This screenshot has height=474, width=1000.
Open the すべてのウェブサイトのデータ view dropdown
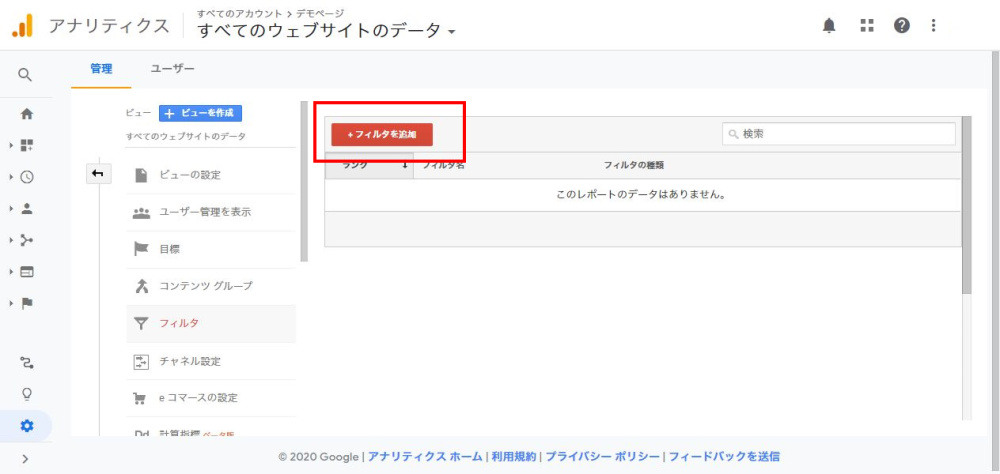pyautogui.click(x=326, y=31)
